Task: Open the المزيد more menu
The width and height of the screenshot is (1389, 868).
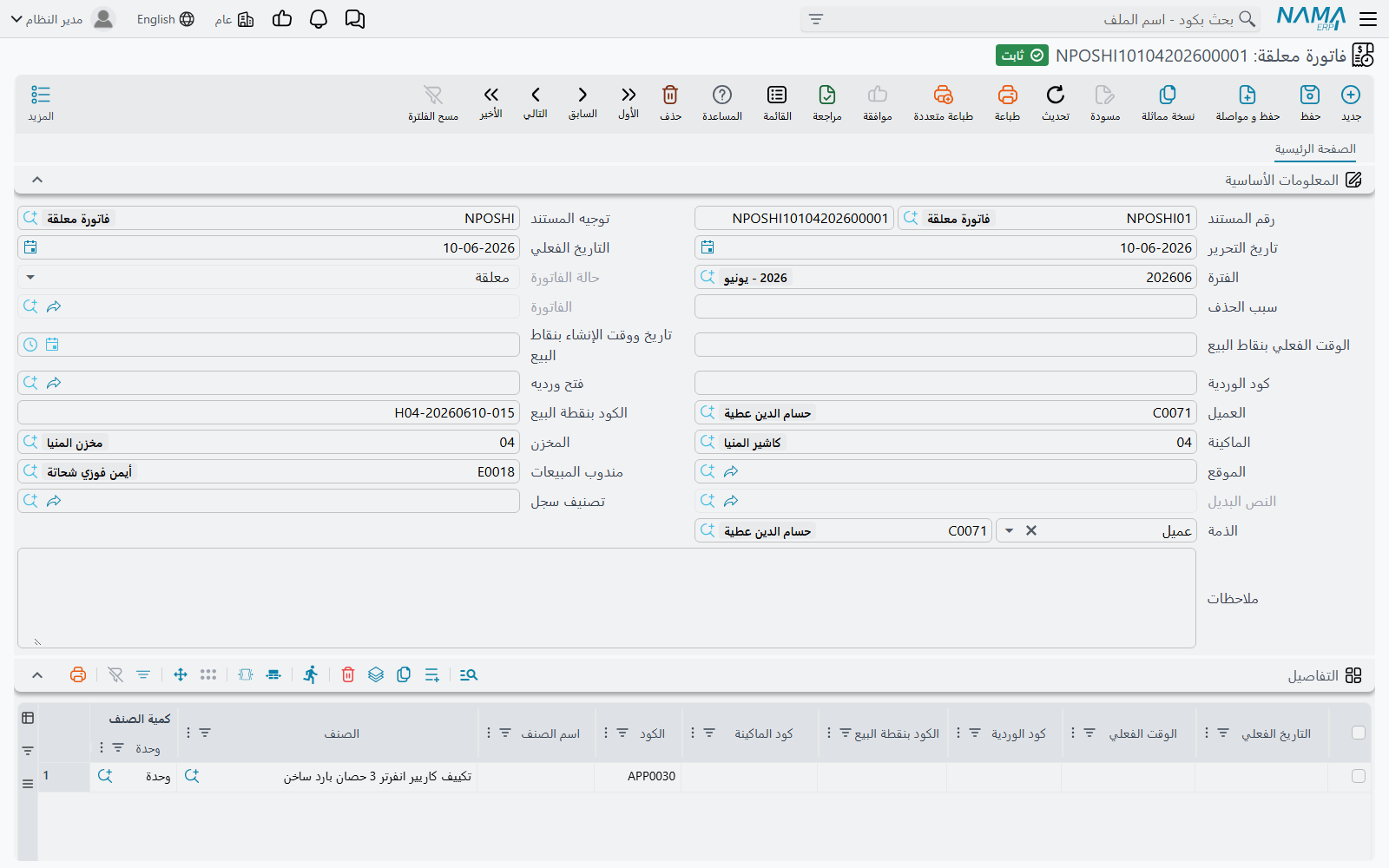Action: pos(41,102)
